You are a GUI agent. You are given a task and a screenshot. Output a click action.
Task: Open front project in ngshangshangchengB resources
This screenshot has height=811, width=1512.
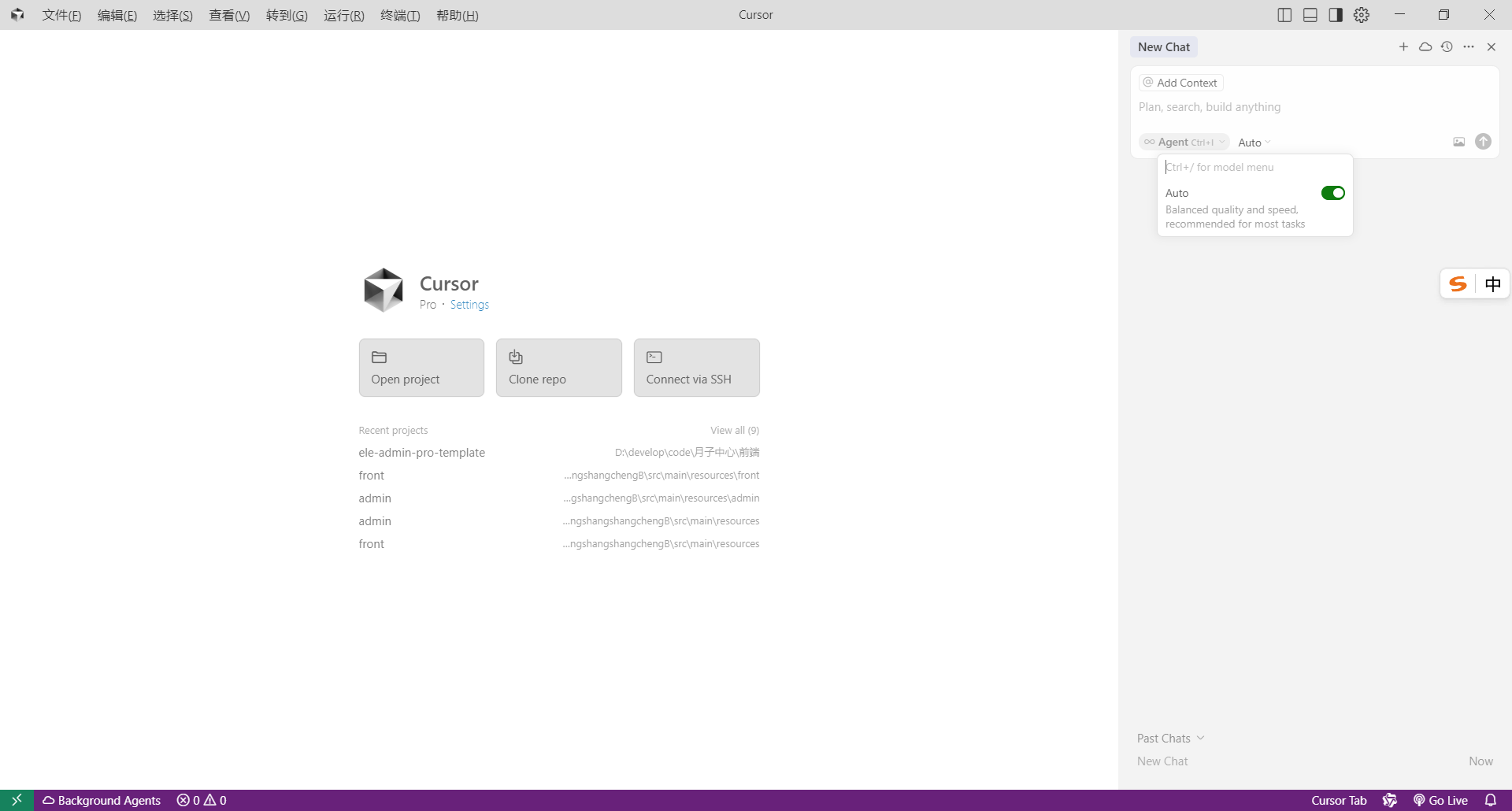click(x=559, y=544)
